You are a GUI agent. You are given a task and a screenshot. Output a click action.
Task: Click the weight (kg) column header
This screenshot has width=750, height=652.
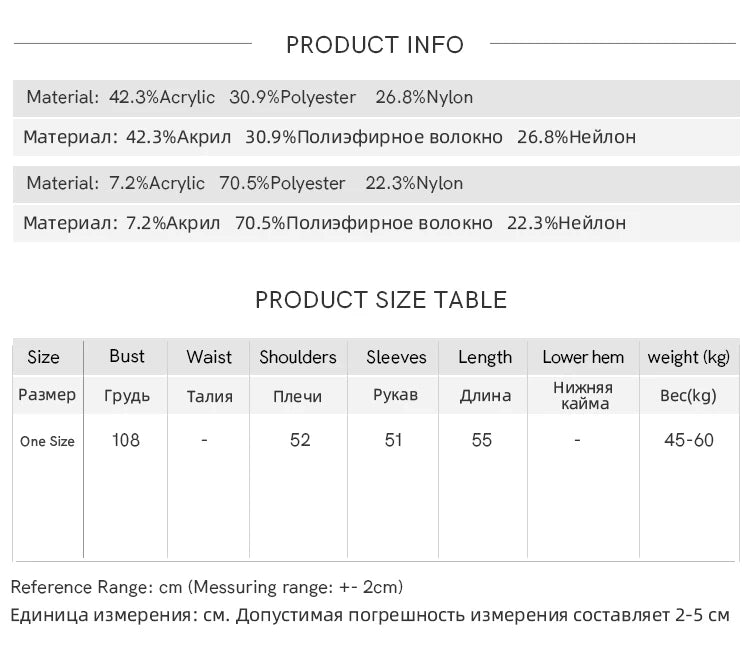pos(688,357)
